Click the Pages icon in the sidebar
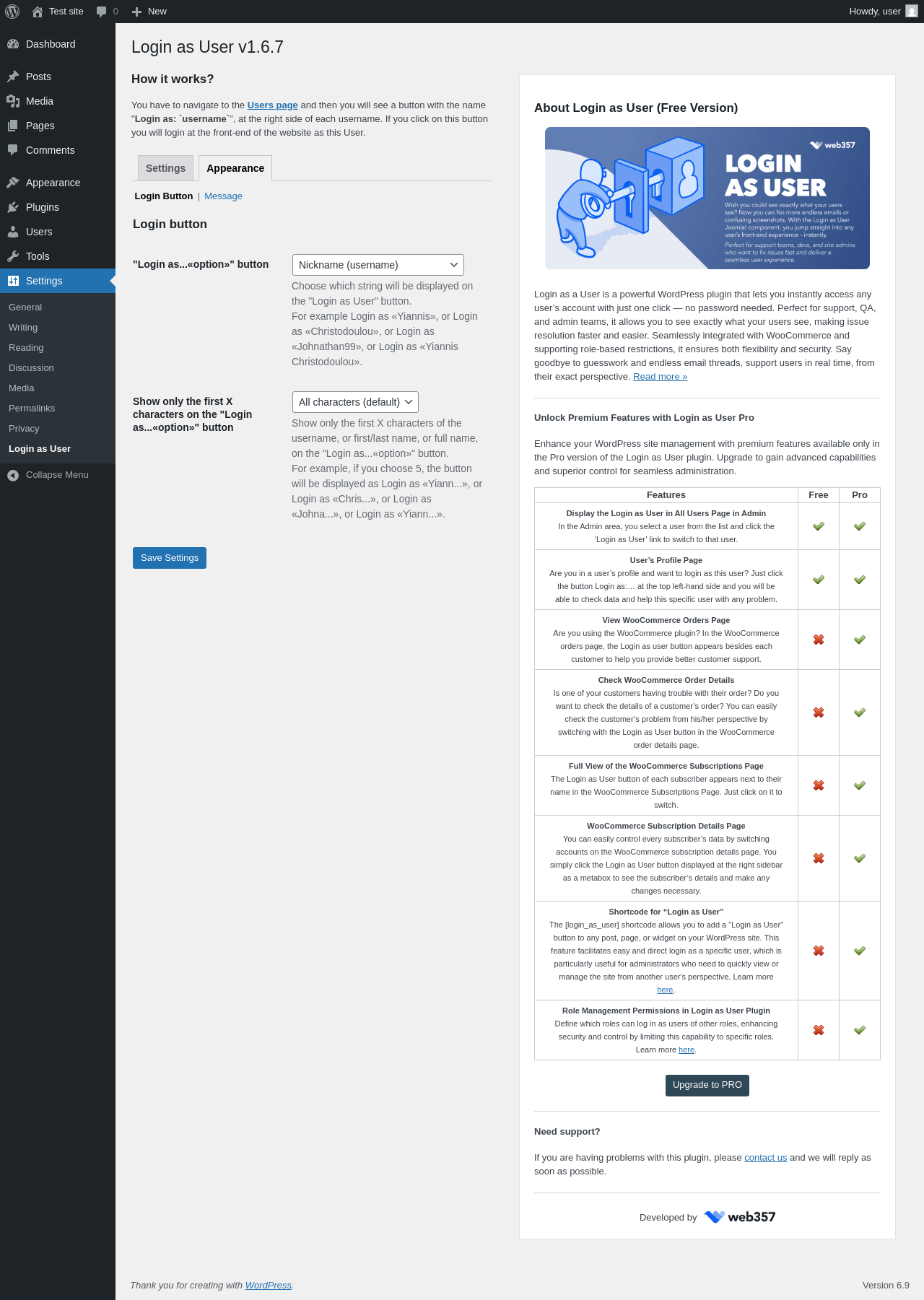Image resolution: width=924 pixels, height=1300 pixels. click(13, 126)
